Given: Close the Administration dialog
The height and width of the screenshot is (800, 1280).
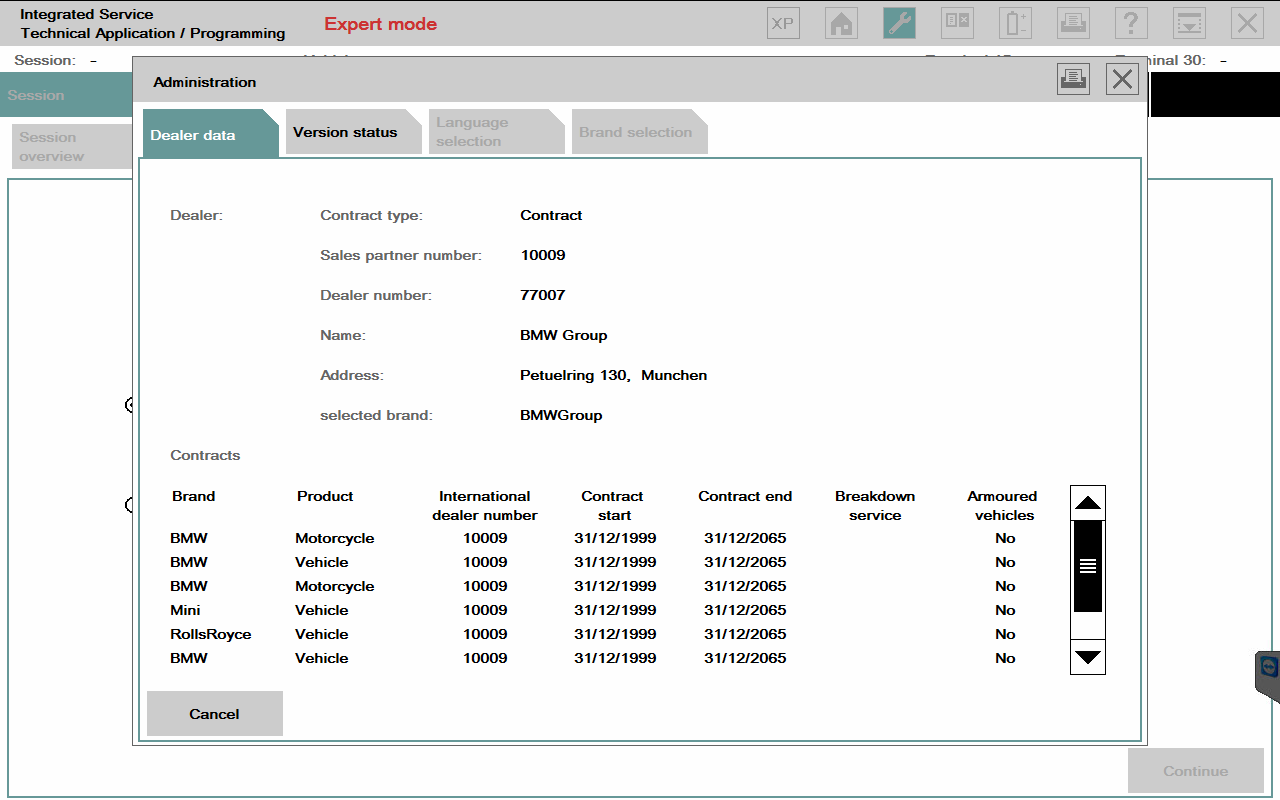Looking at the screenshot, I should (1123, 79).
